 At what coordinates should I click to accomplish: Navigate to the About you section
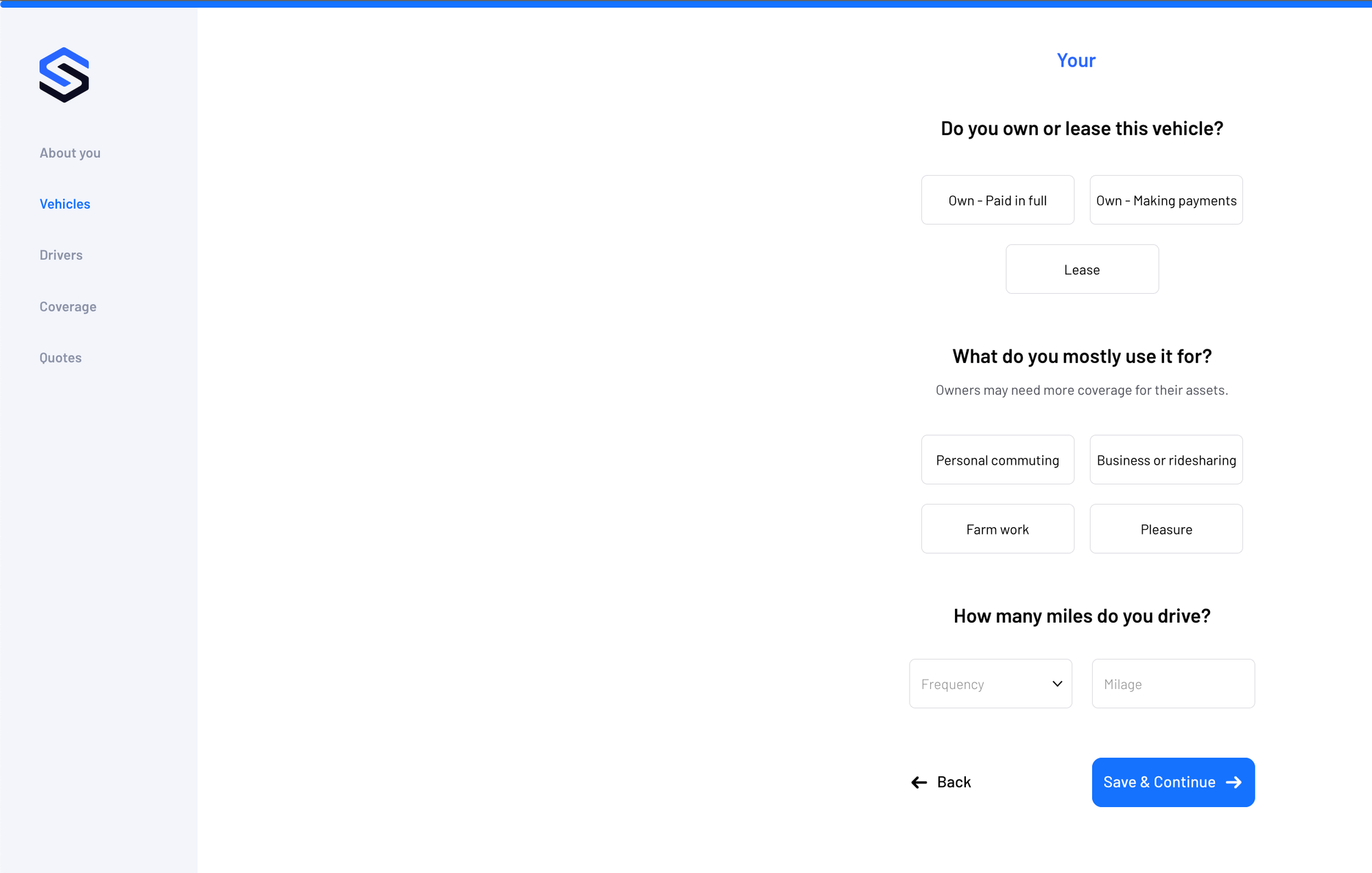[69, 152]
